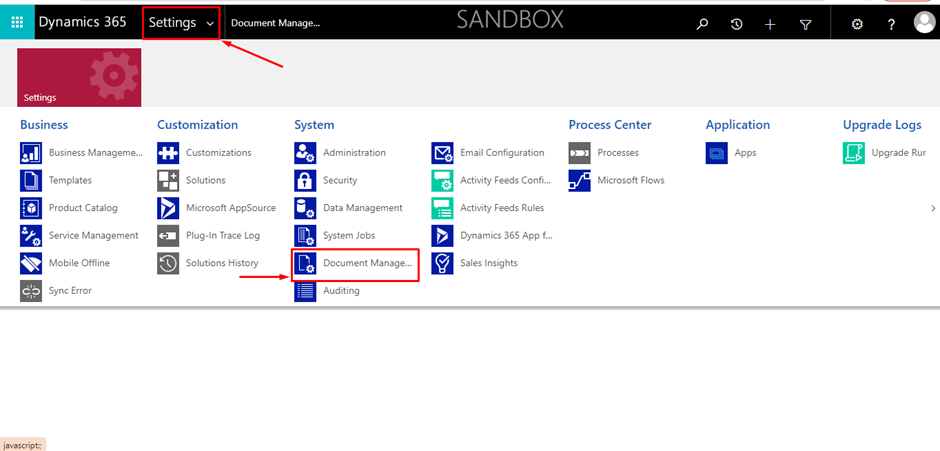Click the Solutions History clock icon
Viewport: 940px width, 451px height.
168,263
